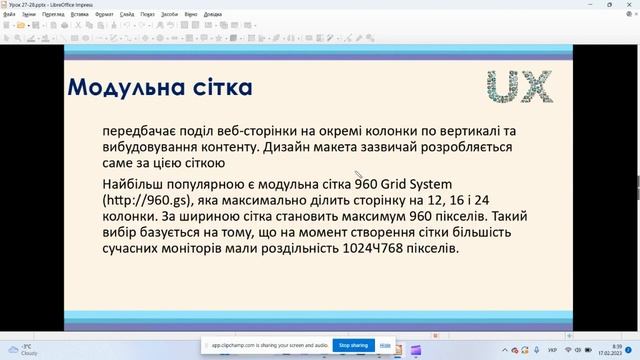
Task: Switch the УКР keyboard language indicator
Action: (552, 350)
